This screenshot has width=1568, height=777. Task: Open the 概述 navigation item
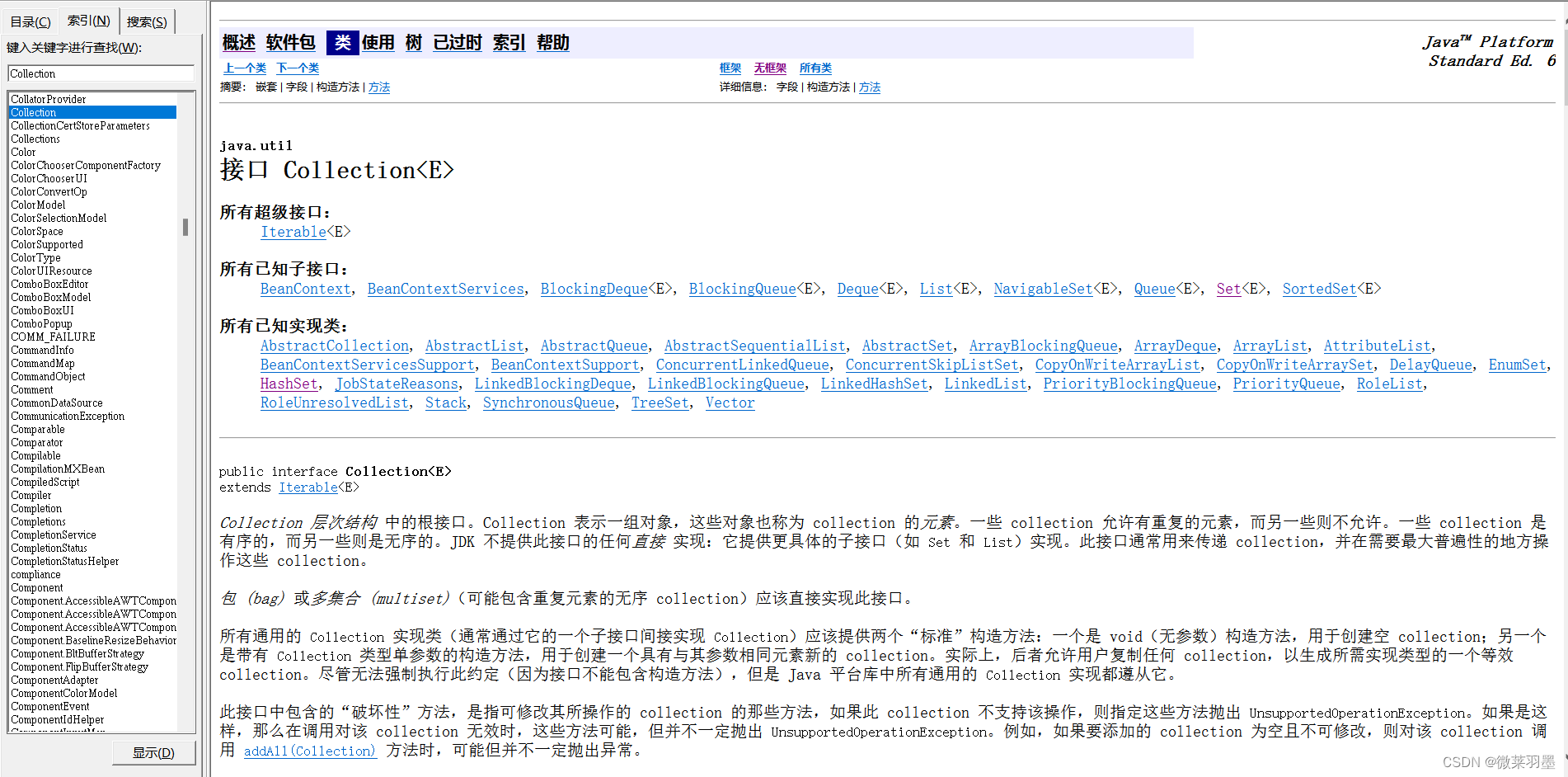tap(238, 43)
